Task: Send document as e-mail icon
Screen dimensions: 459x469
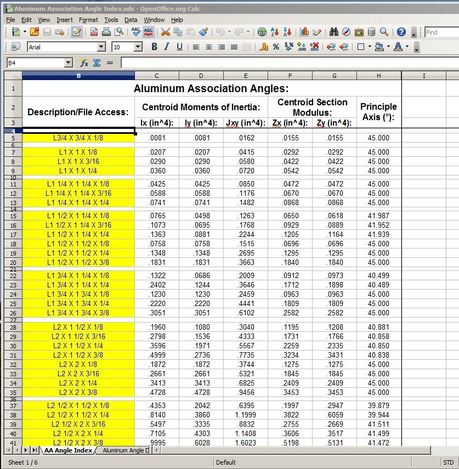Action: [x=60, y=32]
